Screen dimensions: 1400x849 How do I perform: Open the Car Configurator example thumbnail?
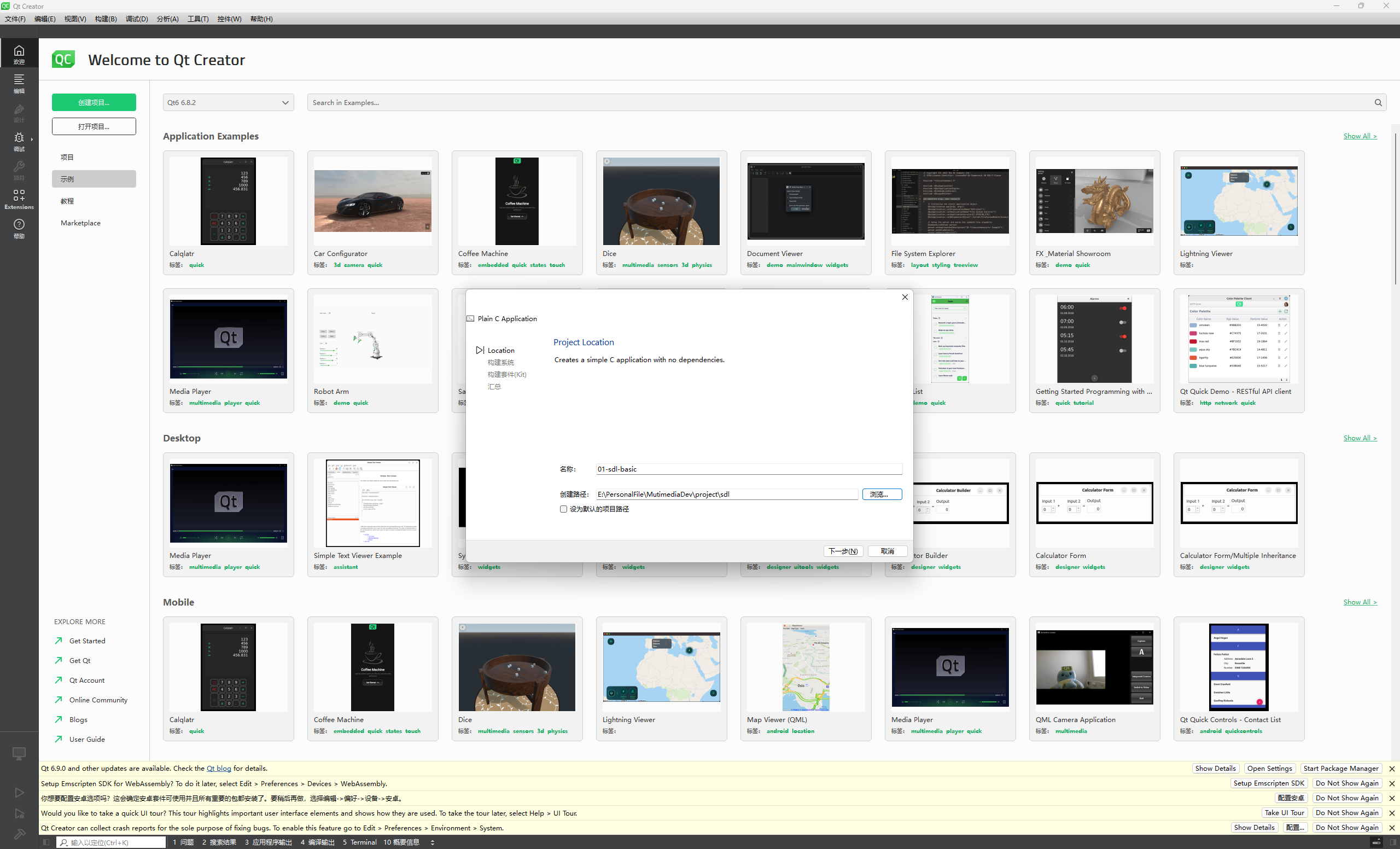click(x=373, y=201)
